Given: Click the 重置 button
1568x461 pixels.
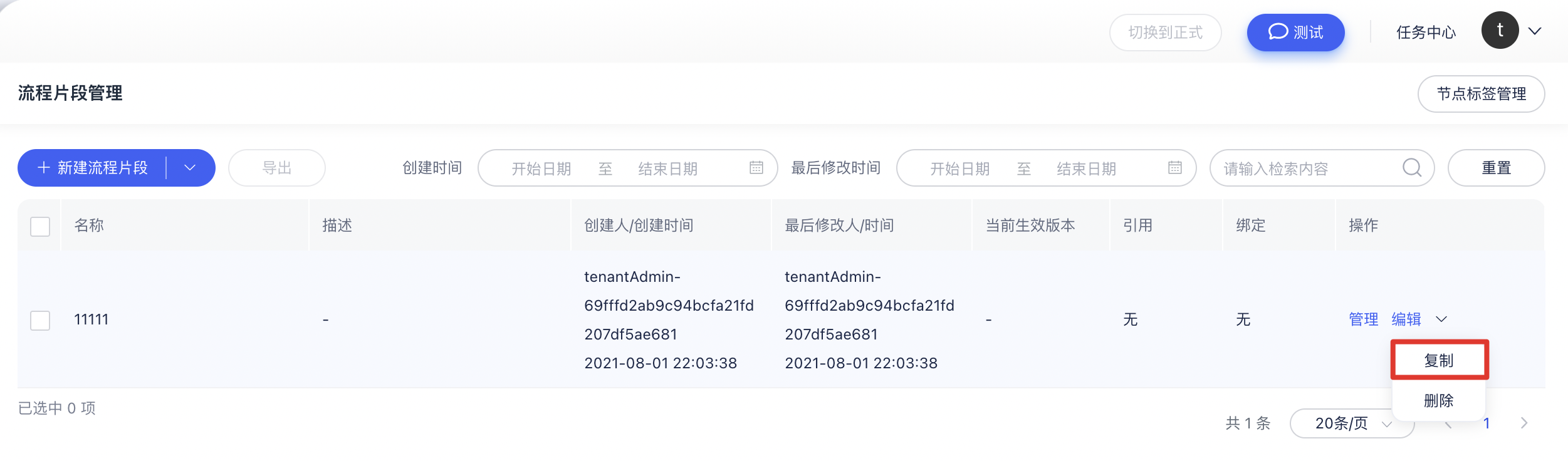Looking at the screenshot, I should coord(1496,168).
